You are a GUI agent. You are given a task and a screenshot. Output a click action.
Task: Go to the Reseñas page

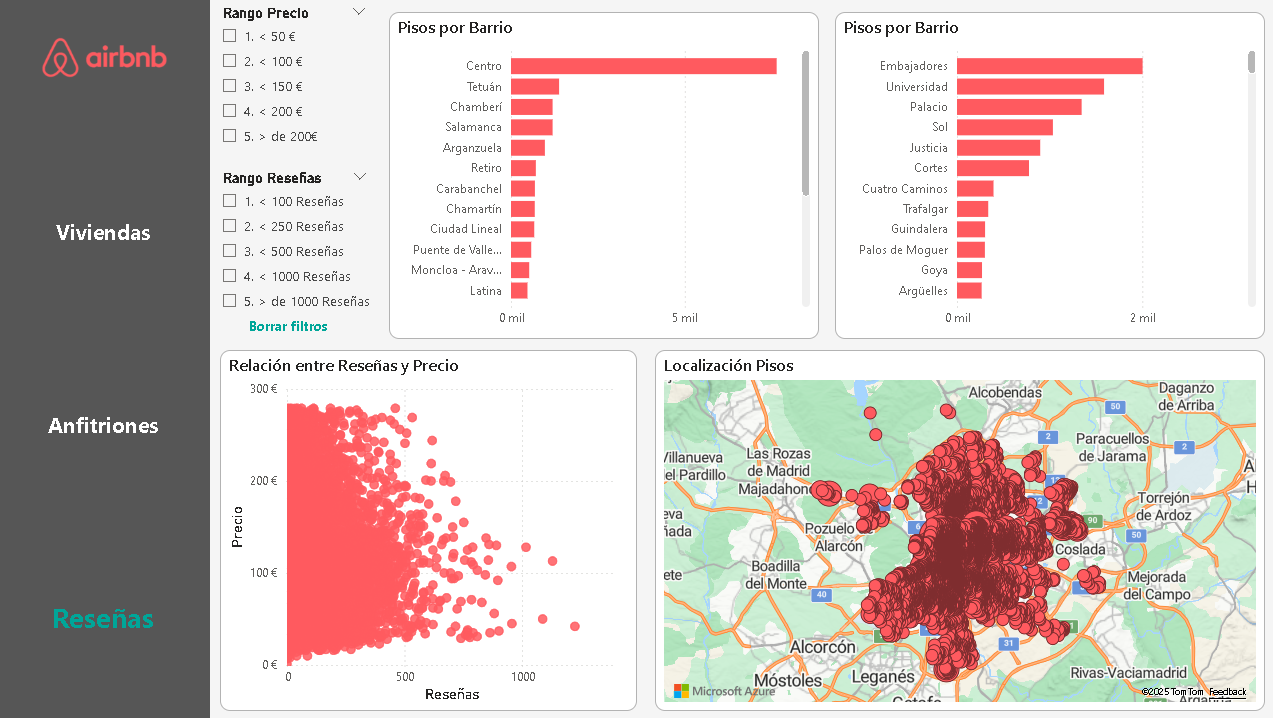tap(103, 619)
